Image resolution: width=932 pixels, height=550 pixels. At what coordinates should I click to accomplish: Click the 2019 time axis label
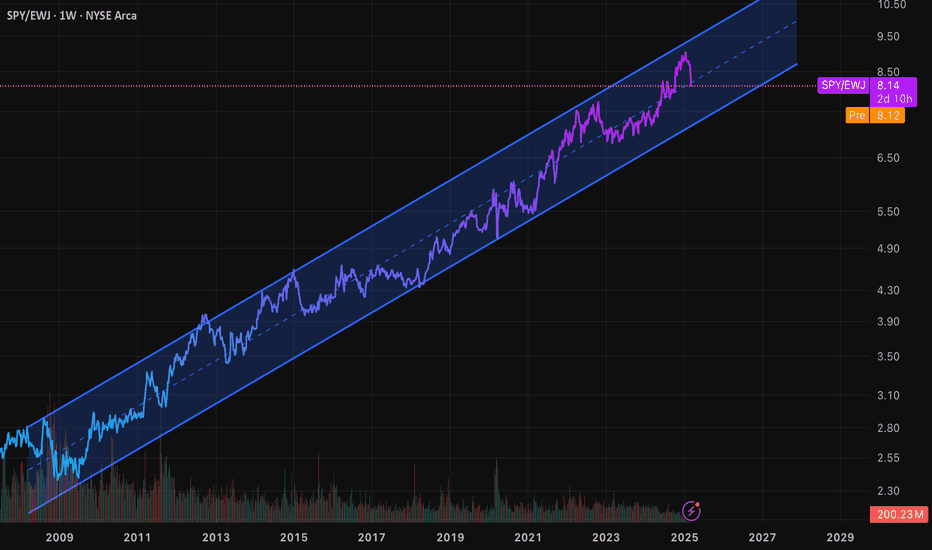pyautogui.click(x=450, y=538)
